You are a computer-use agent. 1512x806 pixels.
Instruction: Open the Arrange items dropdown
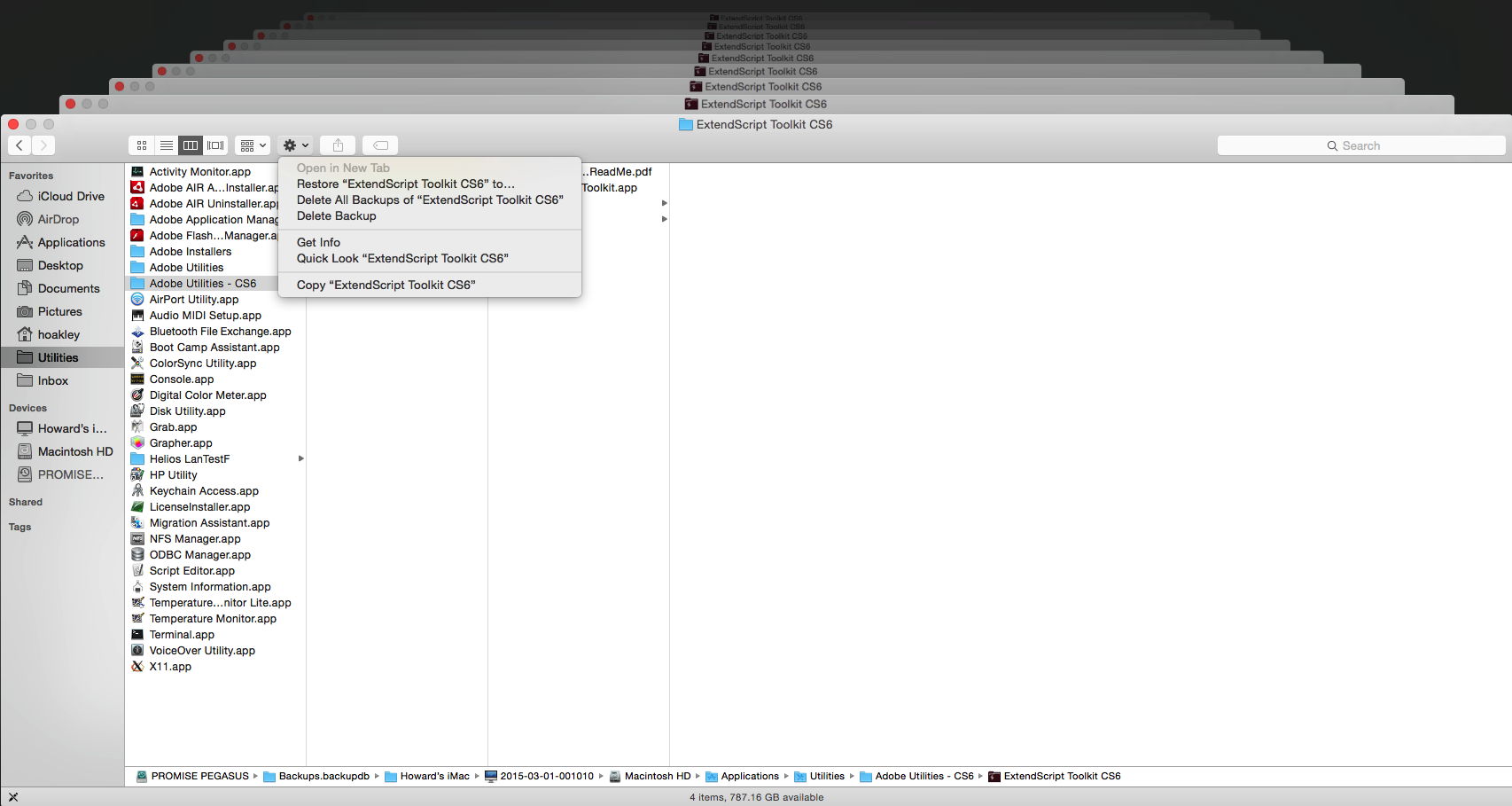(x=253, y=145)
